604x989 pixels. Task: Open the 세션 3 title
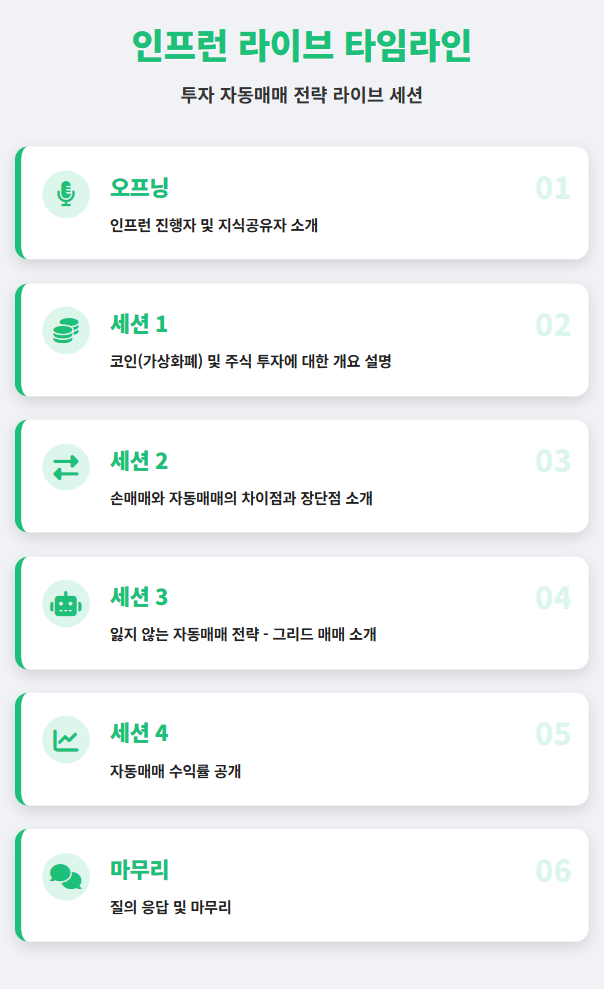[x=139, y=597]
